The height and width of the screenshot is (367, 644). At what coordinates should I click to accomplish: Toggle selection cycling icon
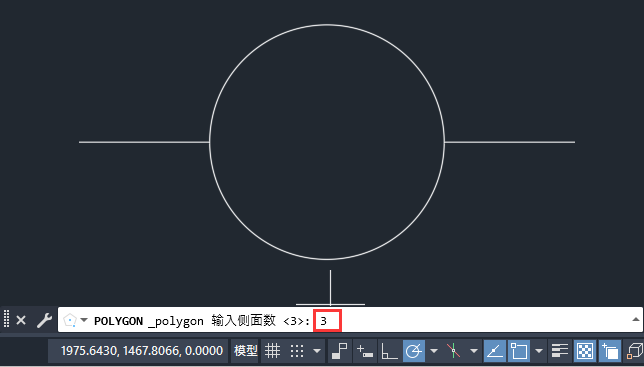pos(610,351)
